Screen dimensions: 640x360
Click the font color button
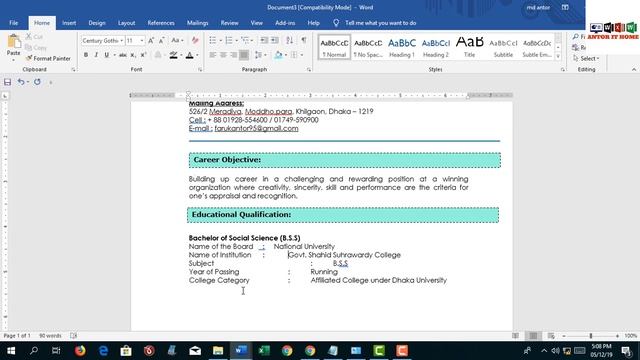[x=189, y=55]
